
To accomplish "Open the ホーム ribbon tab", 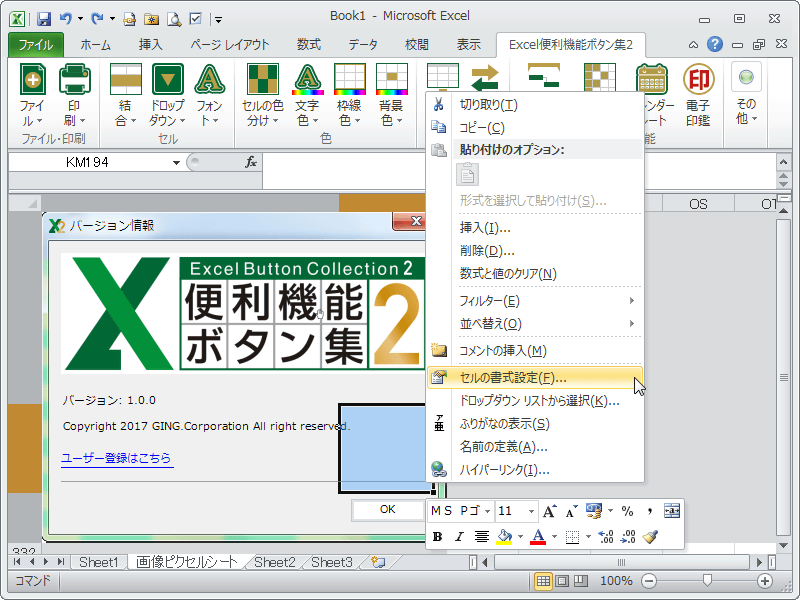I will tap(95, 45).
